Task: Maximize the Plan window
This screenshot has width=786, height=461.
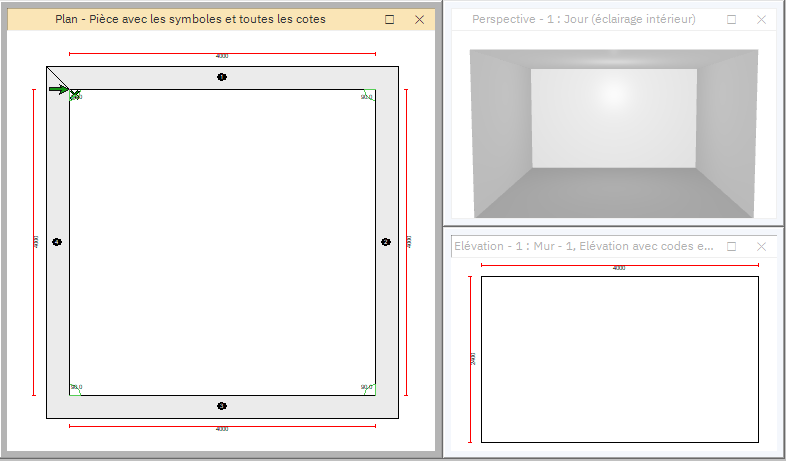Action: (390, 19)
